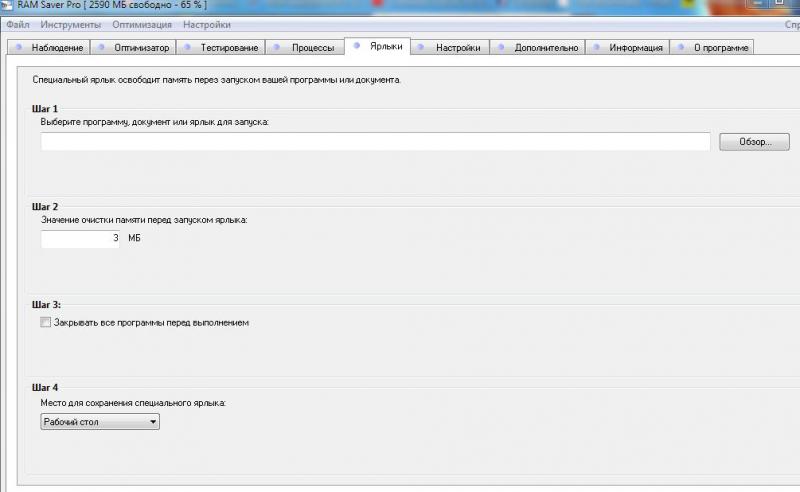Select the Ярлыки tab
The width and height of the screenshot is (800, 492).
[378, 46]
